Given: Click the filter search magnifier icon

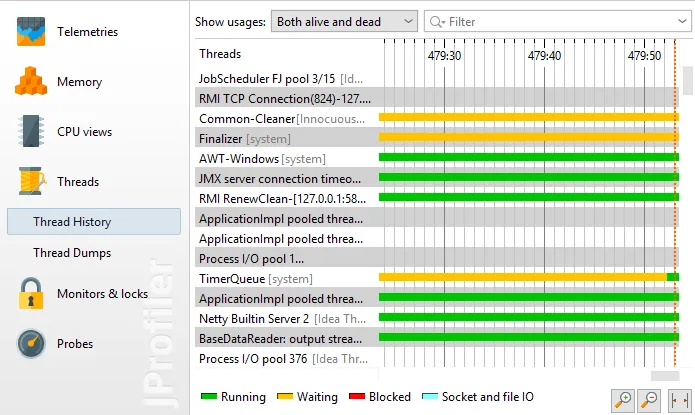Looking at the screenshot, I should [437, 22].
